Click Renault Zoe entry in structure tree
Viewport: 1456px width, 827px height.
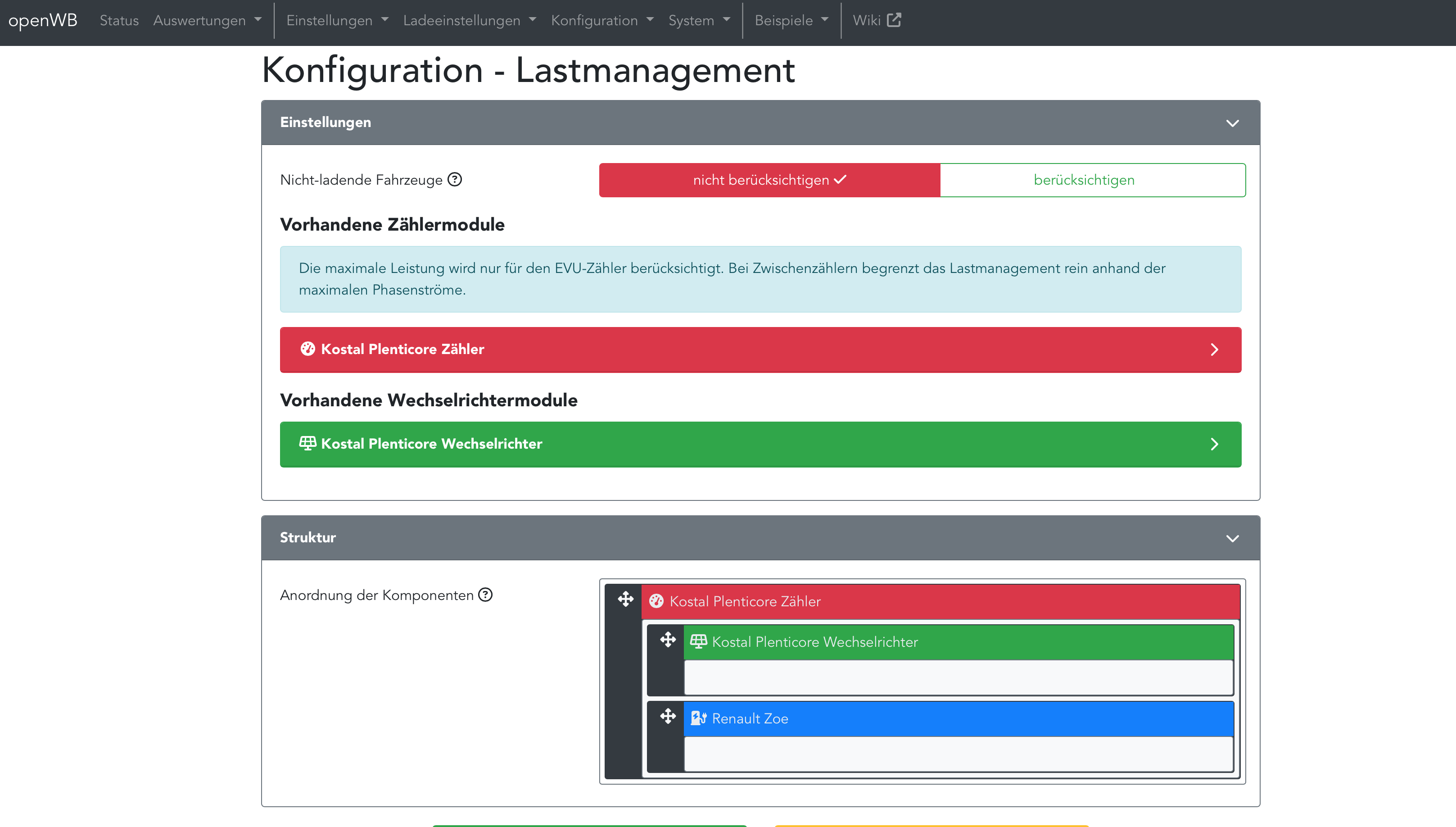coord(749,718)
